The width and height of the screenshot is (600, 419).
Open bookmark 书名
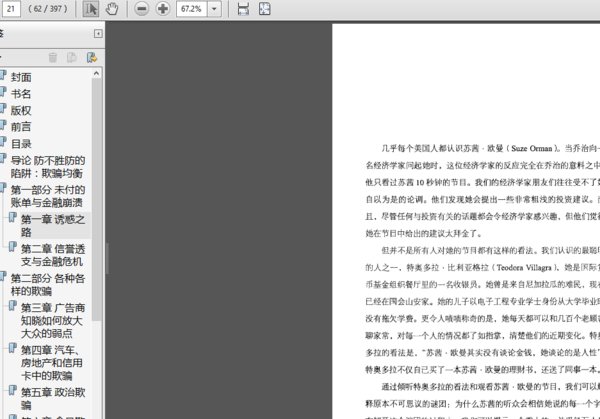[21, 94]
